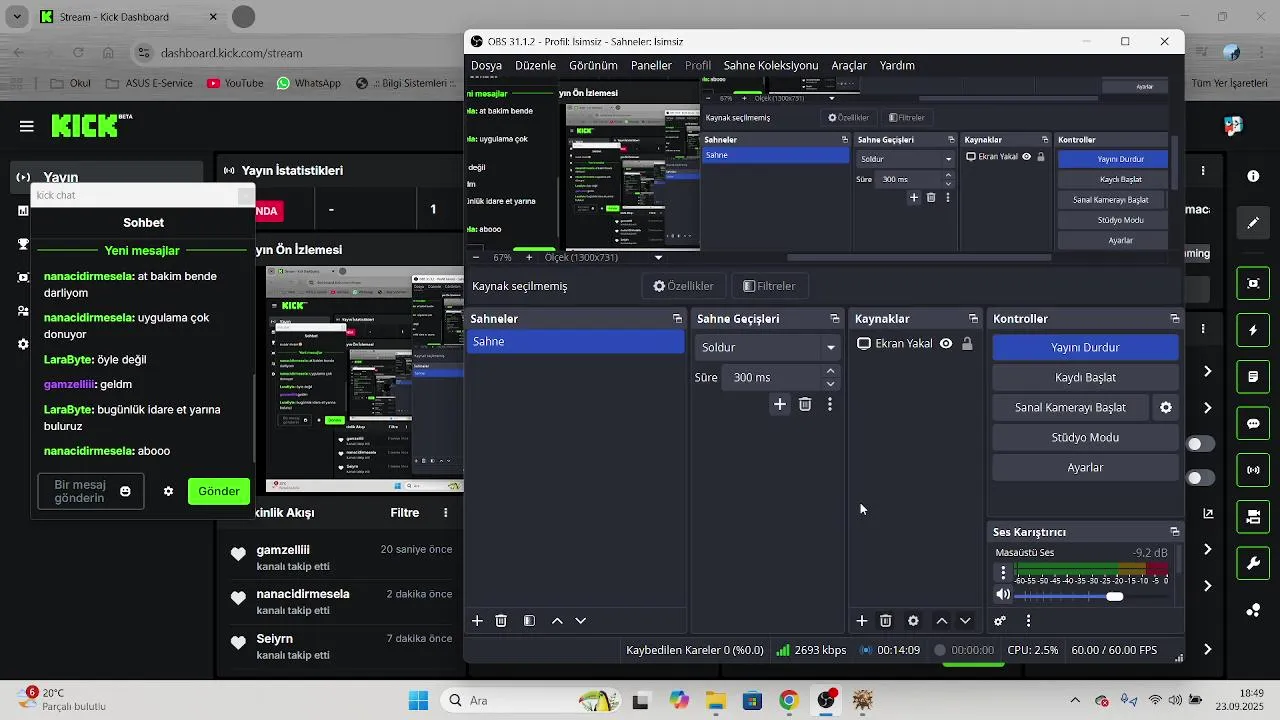The height and width of the screenshot is (720, 1280).
Task: Open source properties gear in Kaynaklar
Action: (913, 621)
